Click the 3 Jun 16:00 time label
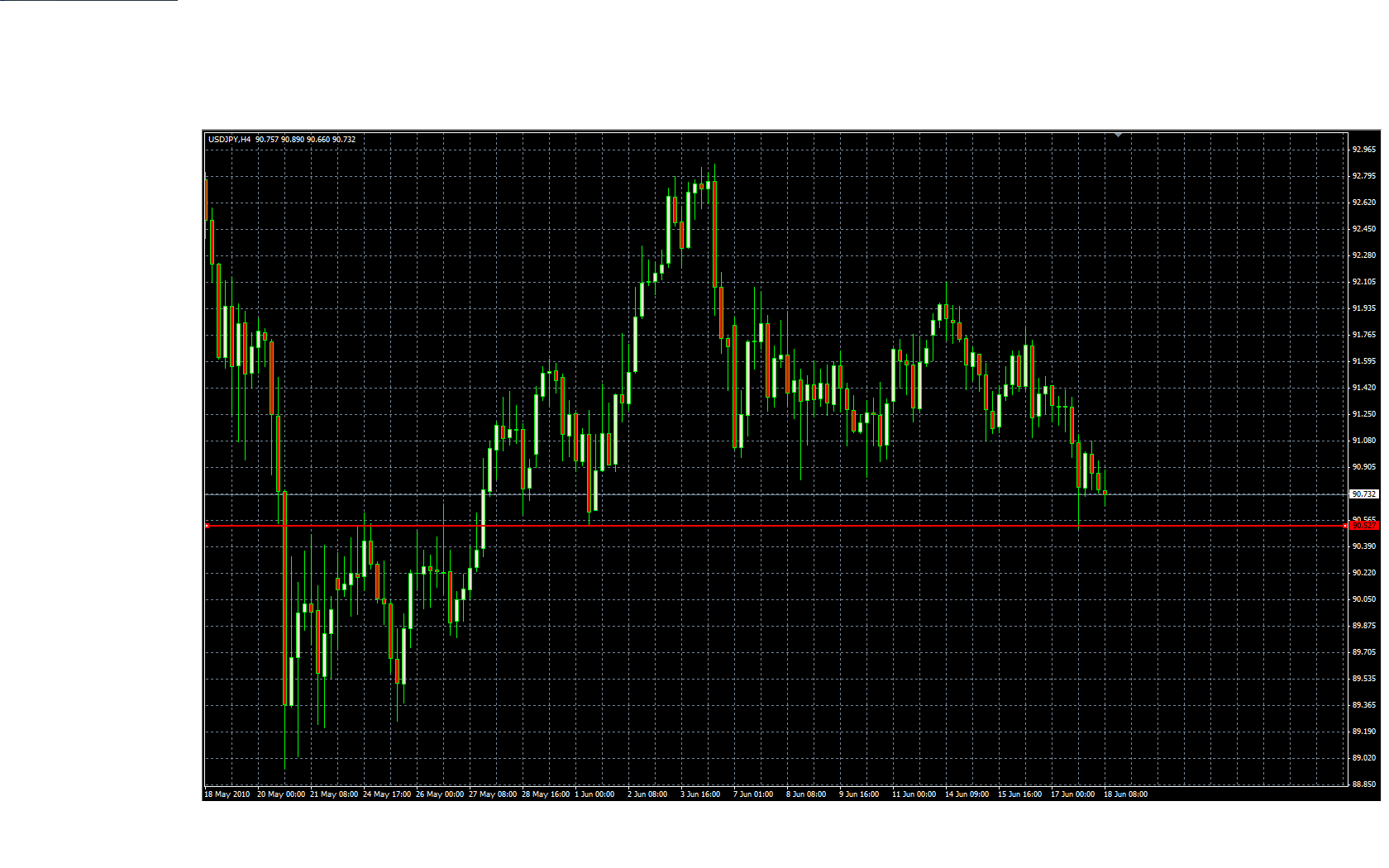 700,794
